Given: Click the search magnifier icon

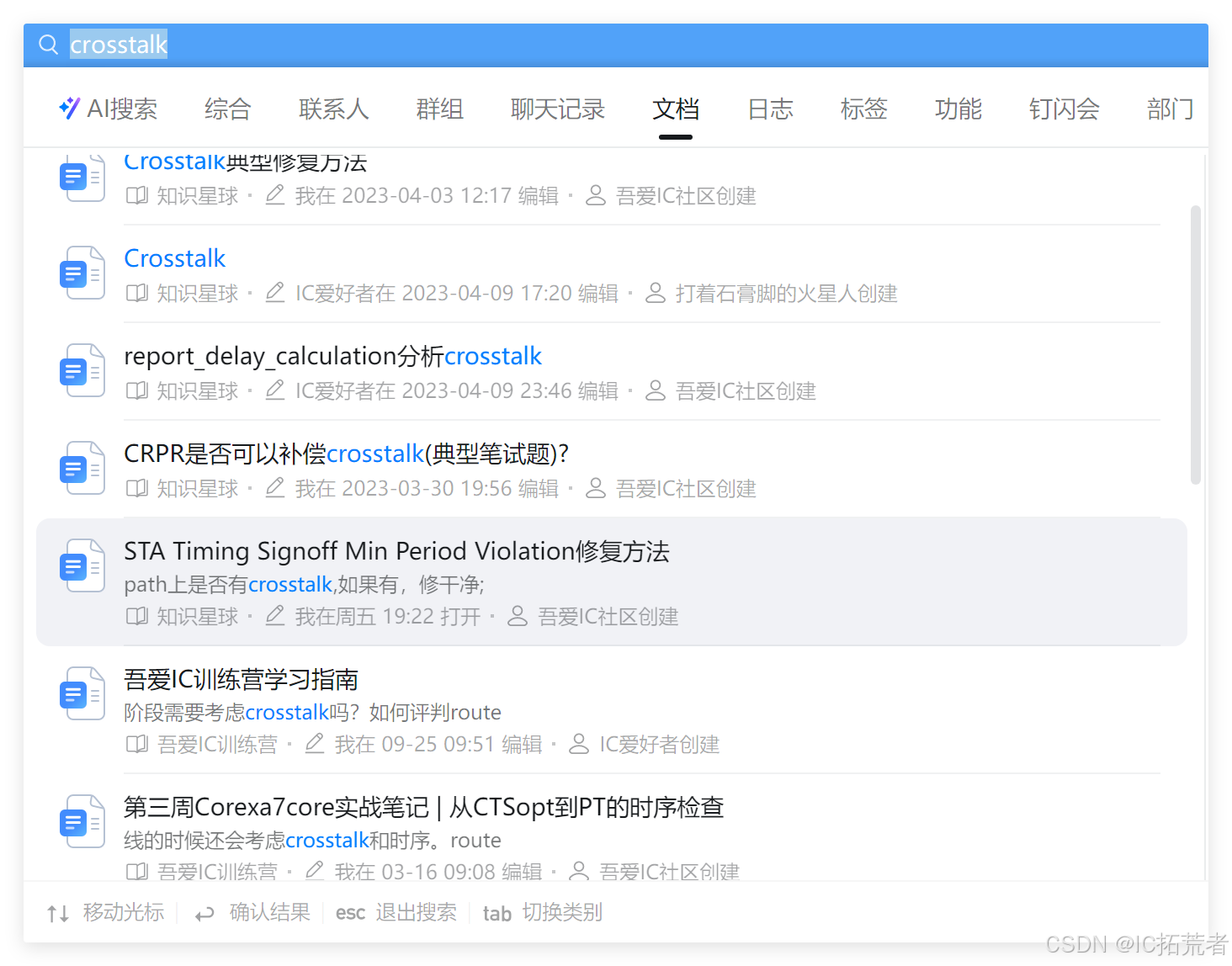Looking at the screenshot, I should click(49, 45).
